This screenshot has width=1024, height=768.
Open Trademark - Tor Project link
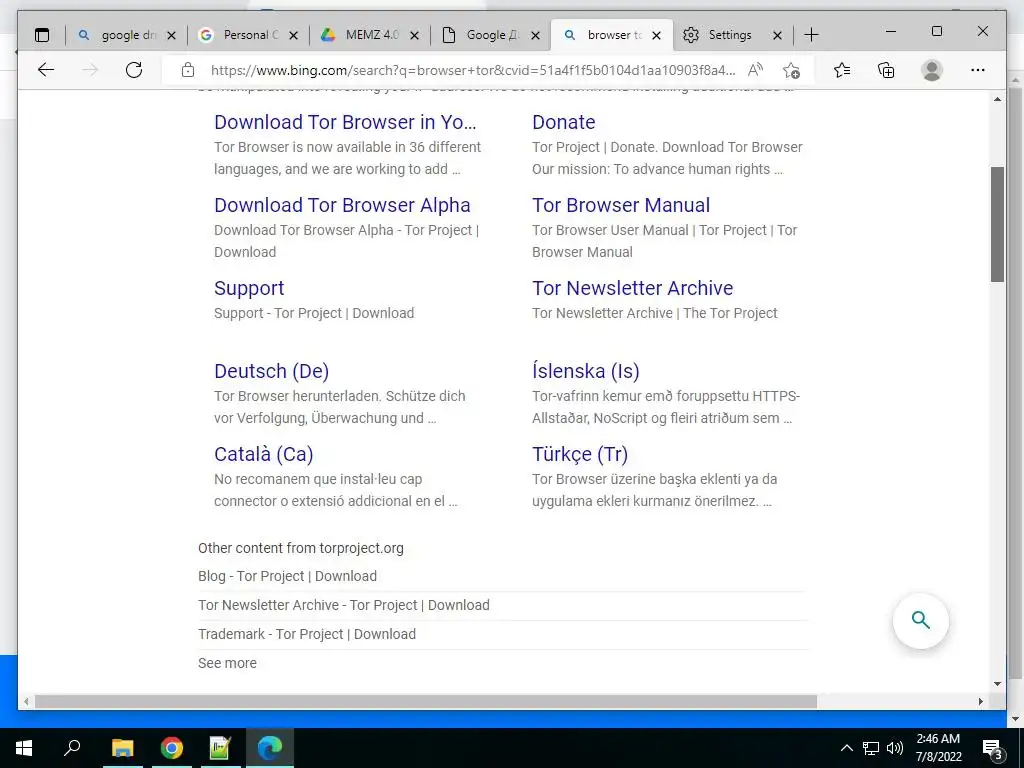307,634
